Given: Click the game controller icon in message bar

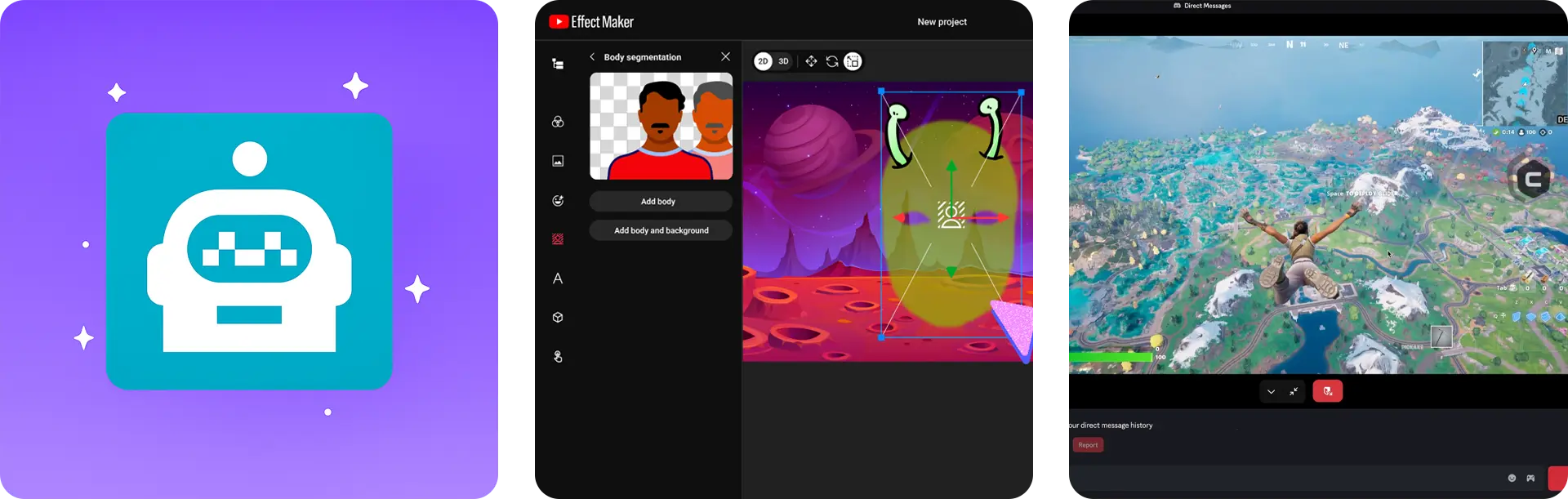Looking at the screenshot, I should (1530, 478).
